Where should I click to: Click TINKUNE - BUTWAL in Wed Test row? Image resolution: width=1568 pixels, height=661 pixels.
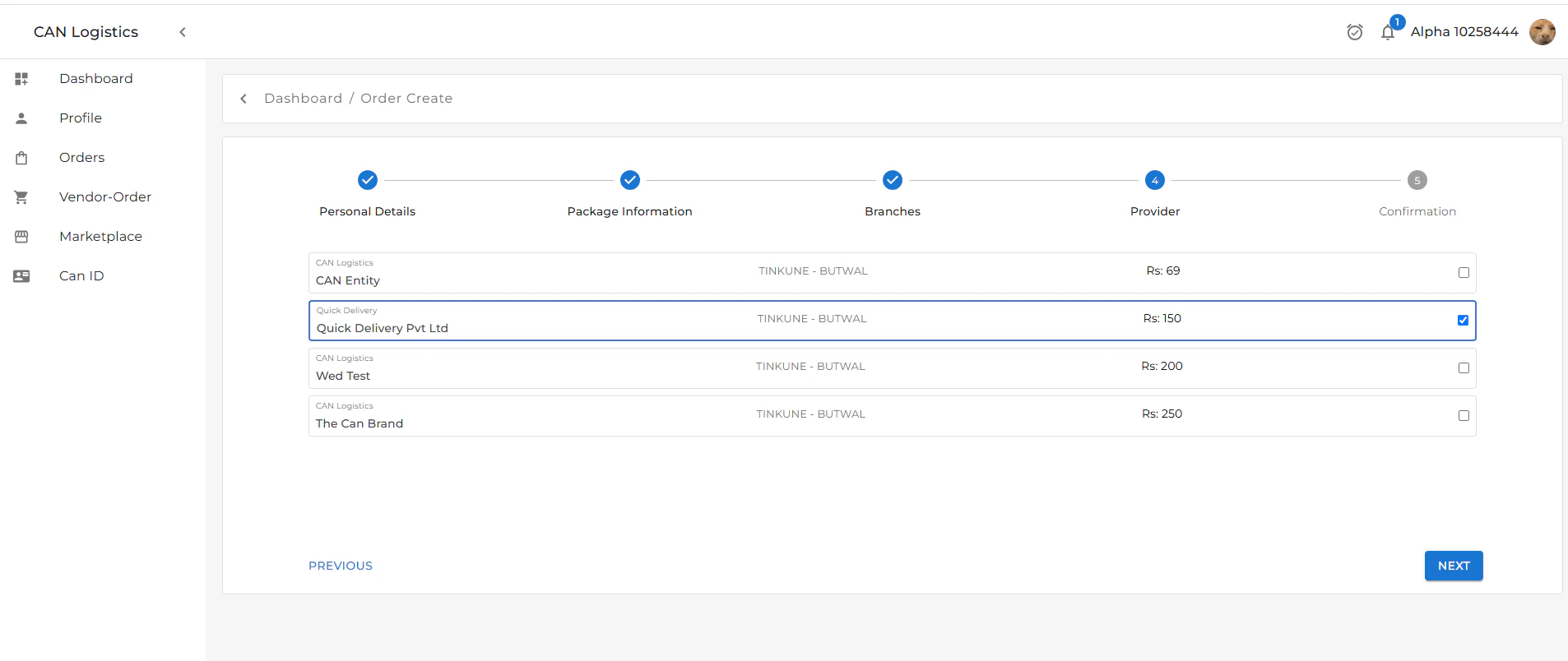[810, 367]
